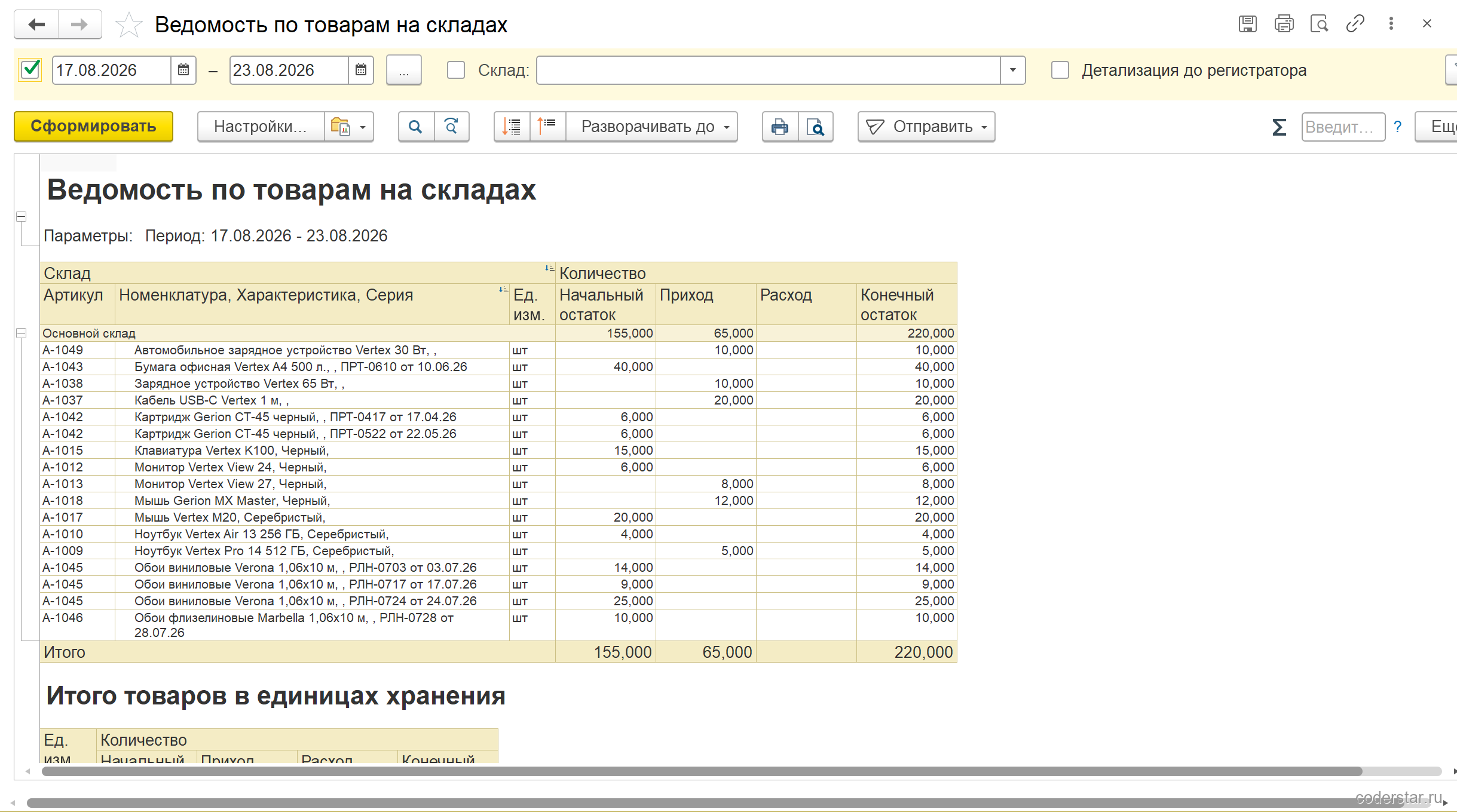Click the save report diskette icon
This screenshot has width=1457, height=812.
point(1247,24)
